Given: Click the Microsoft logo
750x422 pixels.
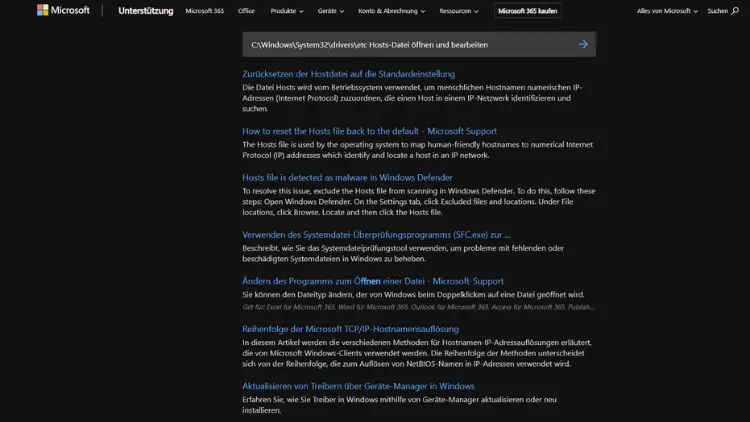Looking at the screenshot, I should (63, 11).
